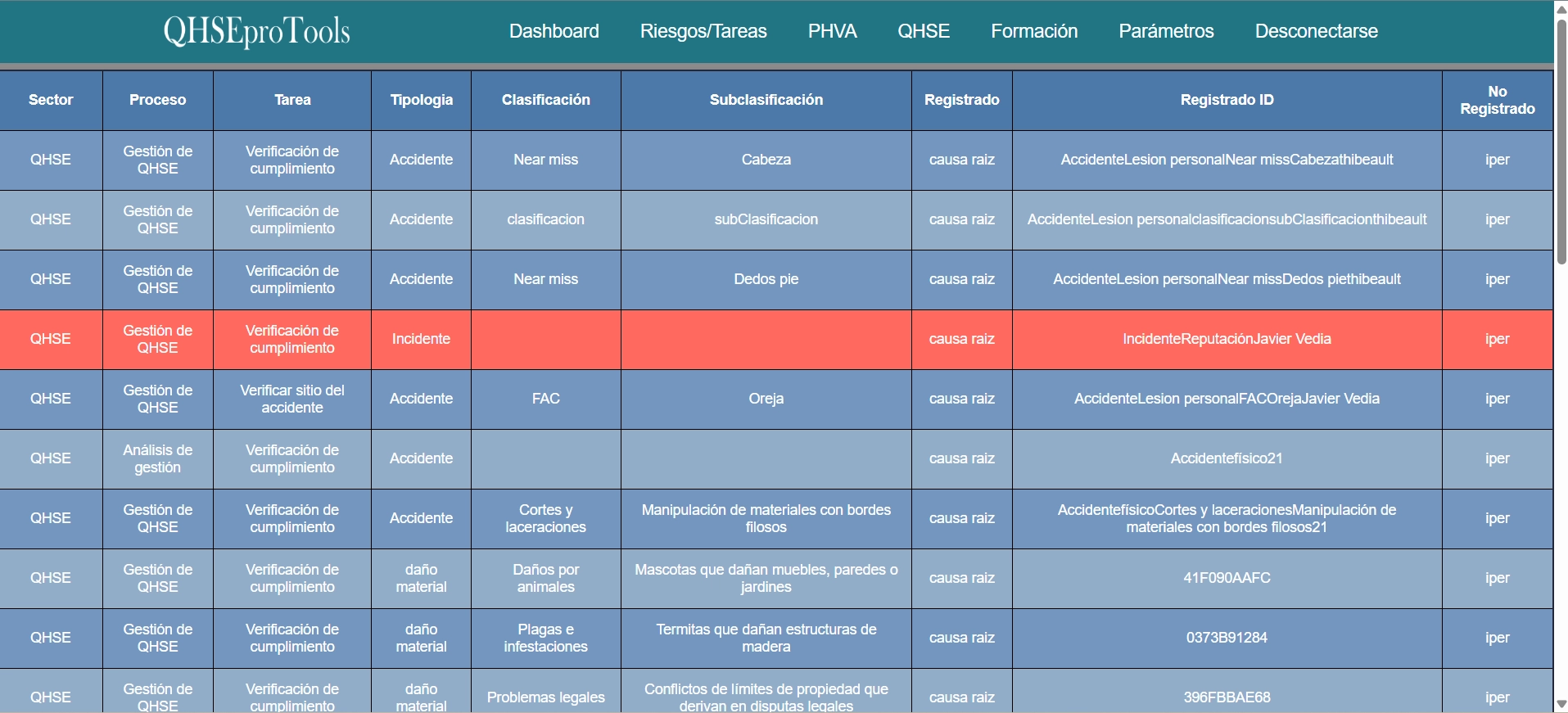Select the red IncidenteReputaciónJavier Vedia cell

tap(1226, 339)
